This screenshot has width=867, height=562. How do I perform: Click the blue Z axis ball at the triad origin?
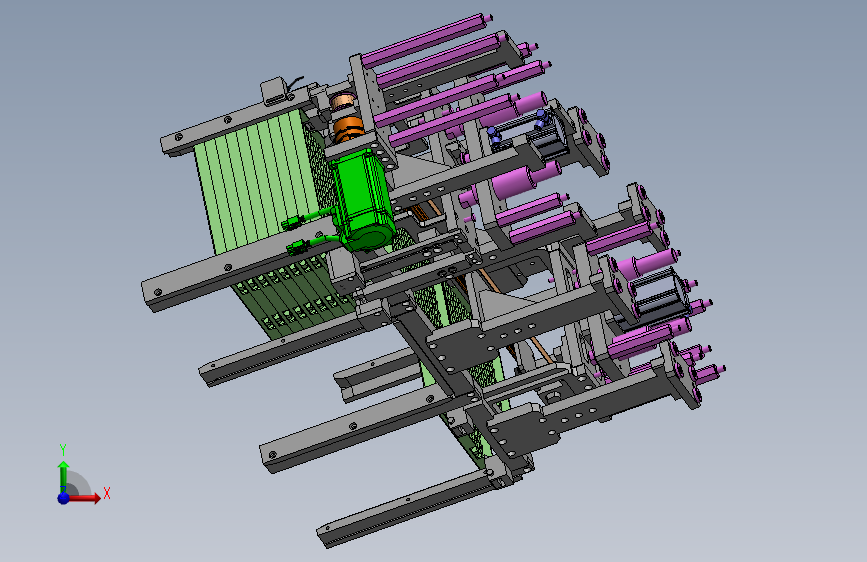pyautogui.click(x=64, y=498)
